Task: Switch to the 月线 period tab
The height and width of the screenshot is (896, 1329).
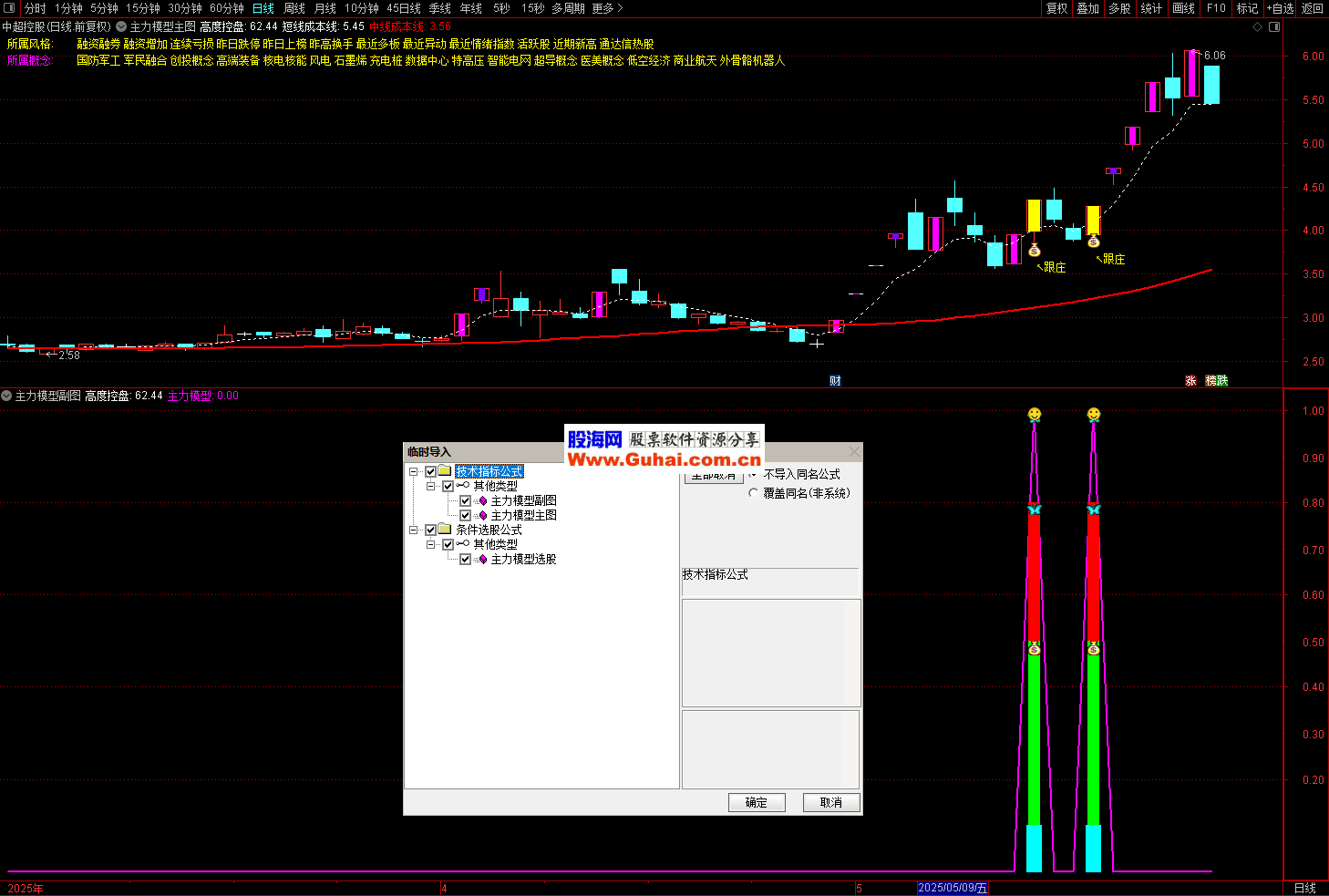Action: coord(325,8)
